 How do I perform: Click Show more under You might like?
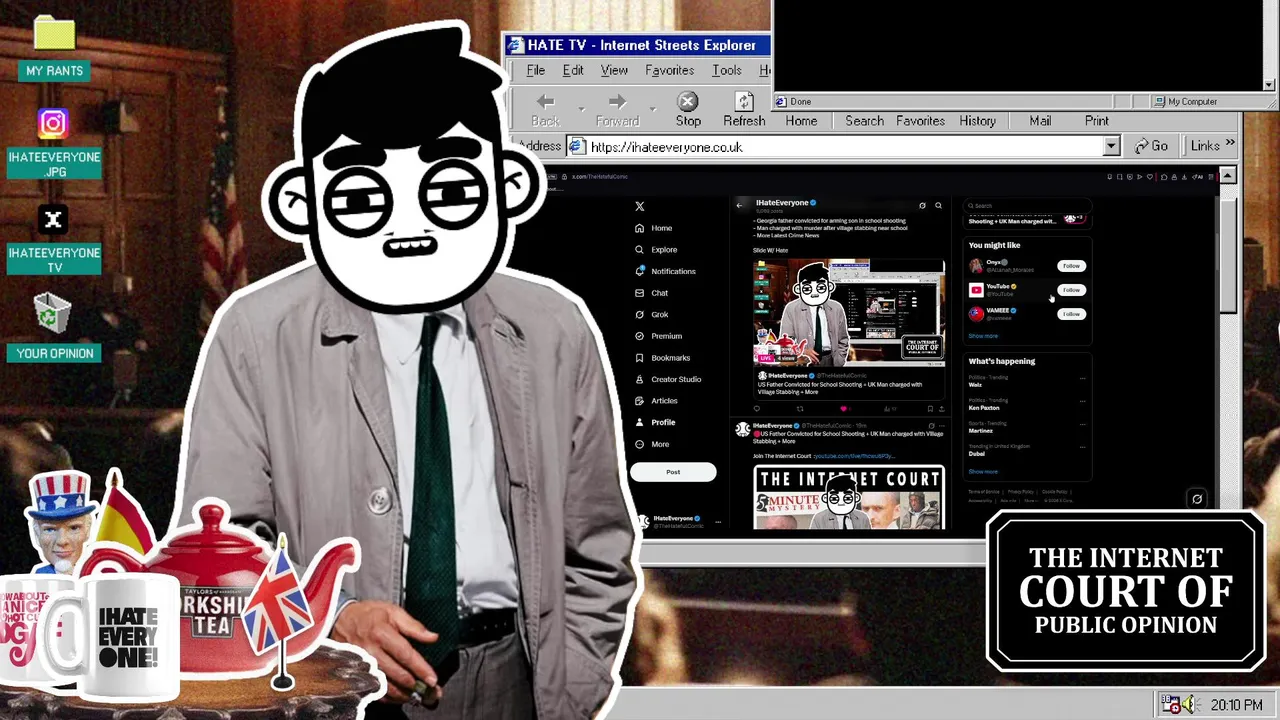(x=983, y=336)
